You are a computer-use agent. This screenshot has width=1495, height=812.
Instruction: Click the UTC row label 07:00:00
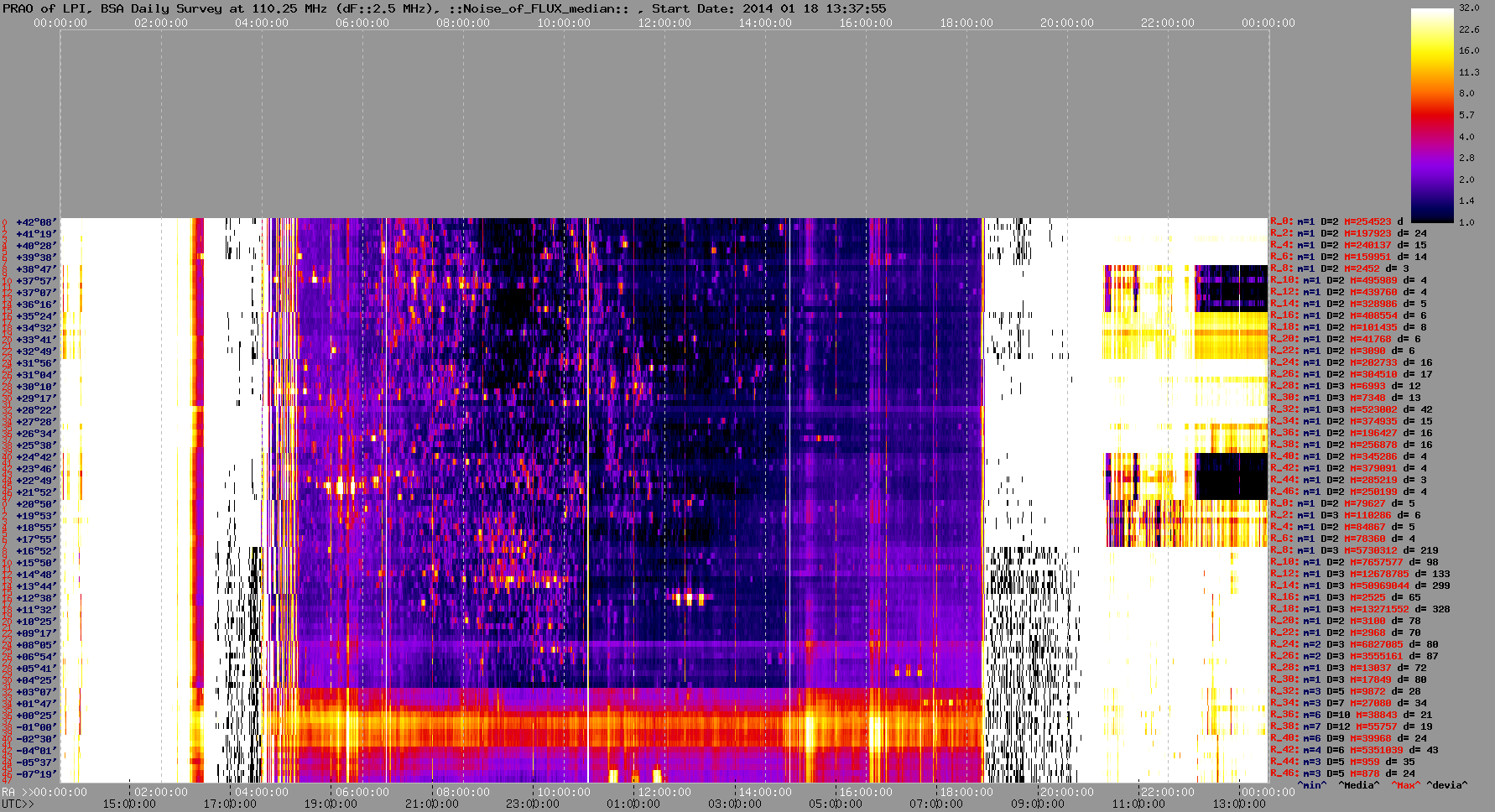pos(937,804)
